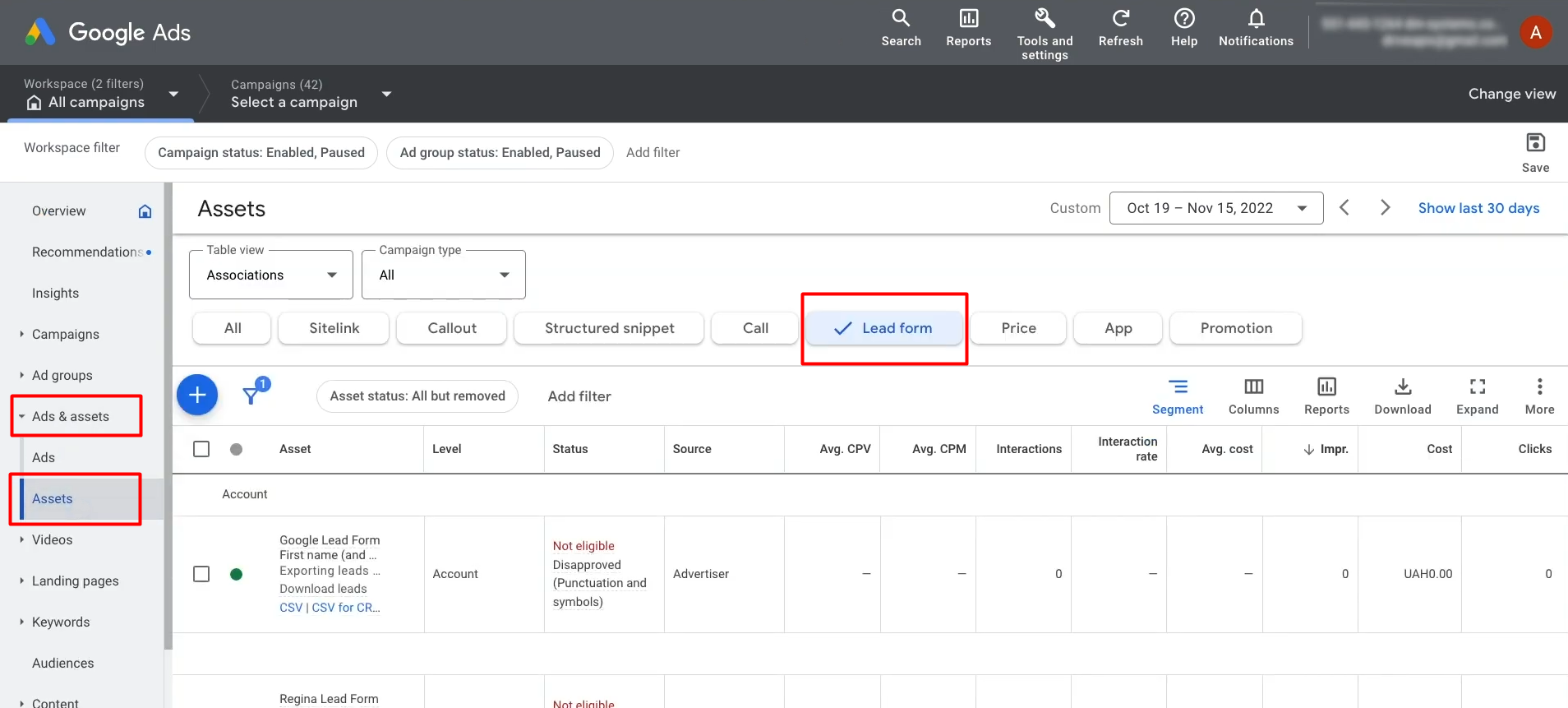The image size is (1568, 708).
Task: Modify table Columns
Action: point(1253,396)
